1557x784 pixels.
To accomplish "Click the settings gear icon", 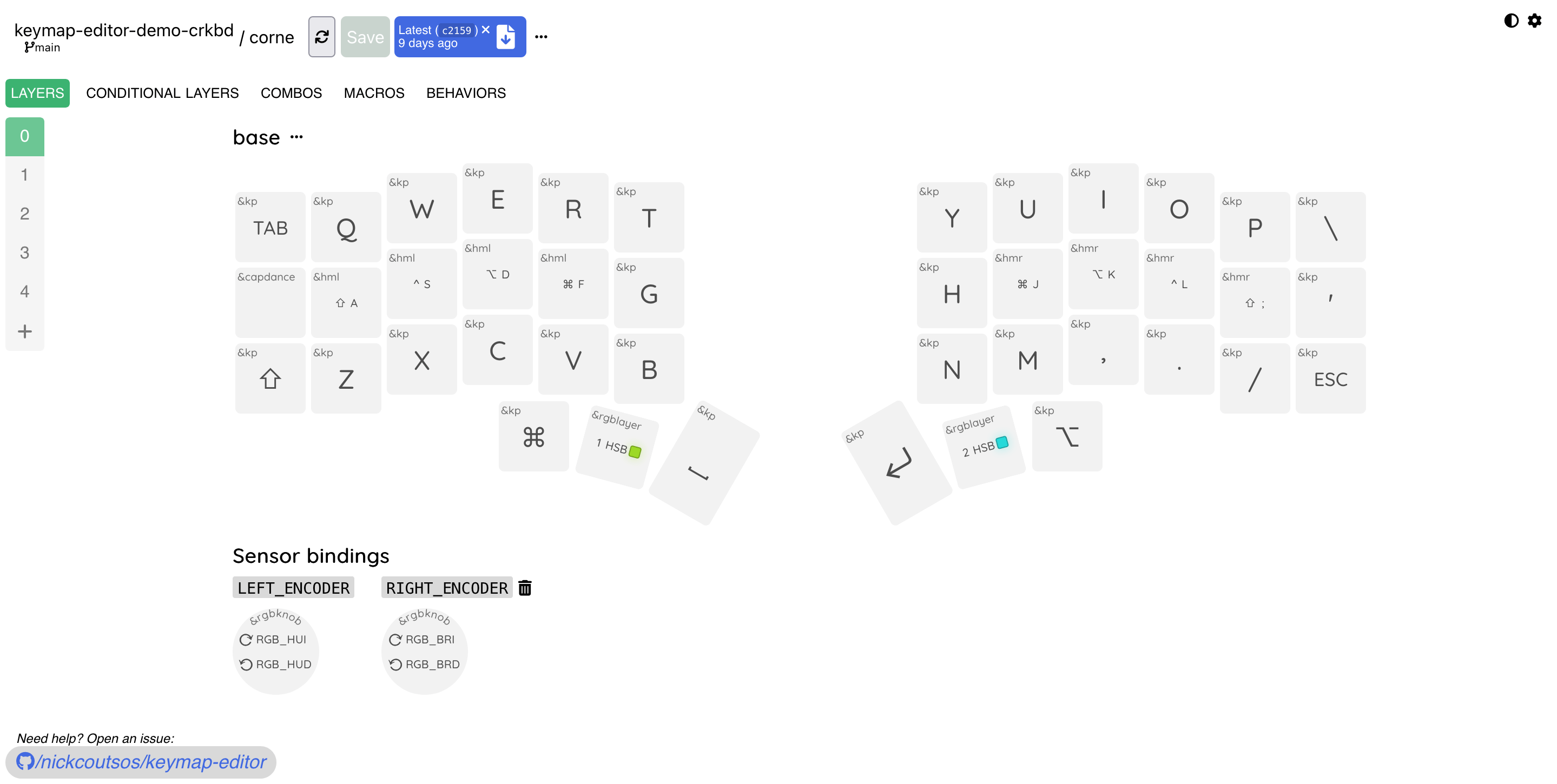I will 1536,20.
